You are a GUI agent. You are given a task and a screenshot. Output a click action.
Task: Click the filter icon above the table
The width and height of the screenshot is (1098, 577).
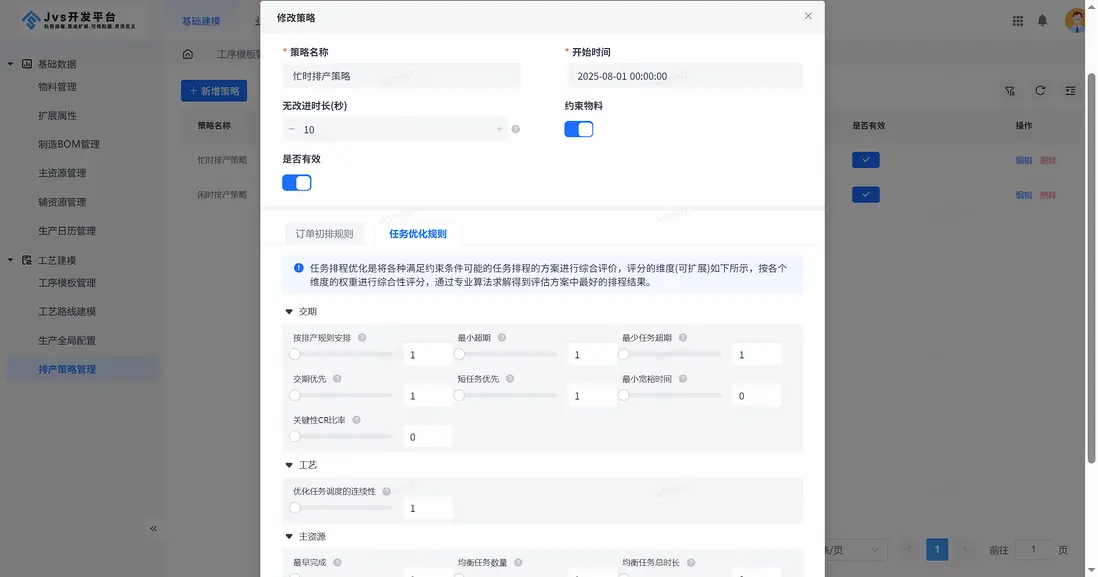pos(1010,90)
